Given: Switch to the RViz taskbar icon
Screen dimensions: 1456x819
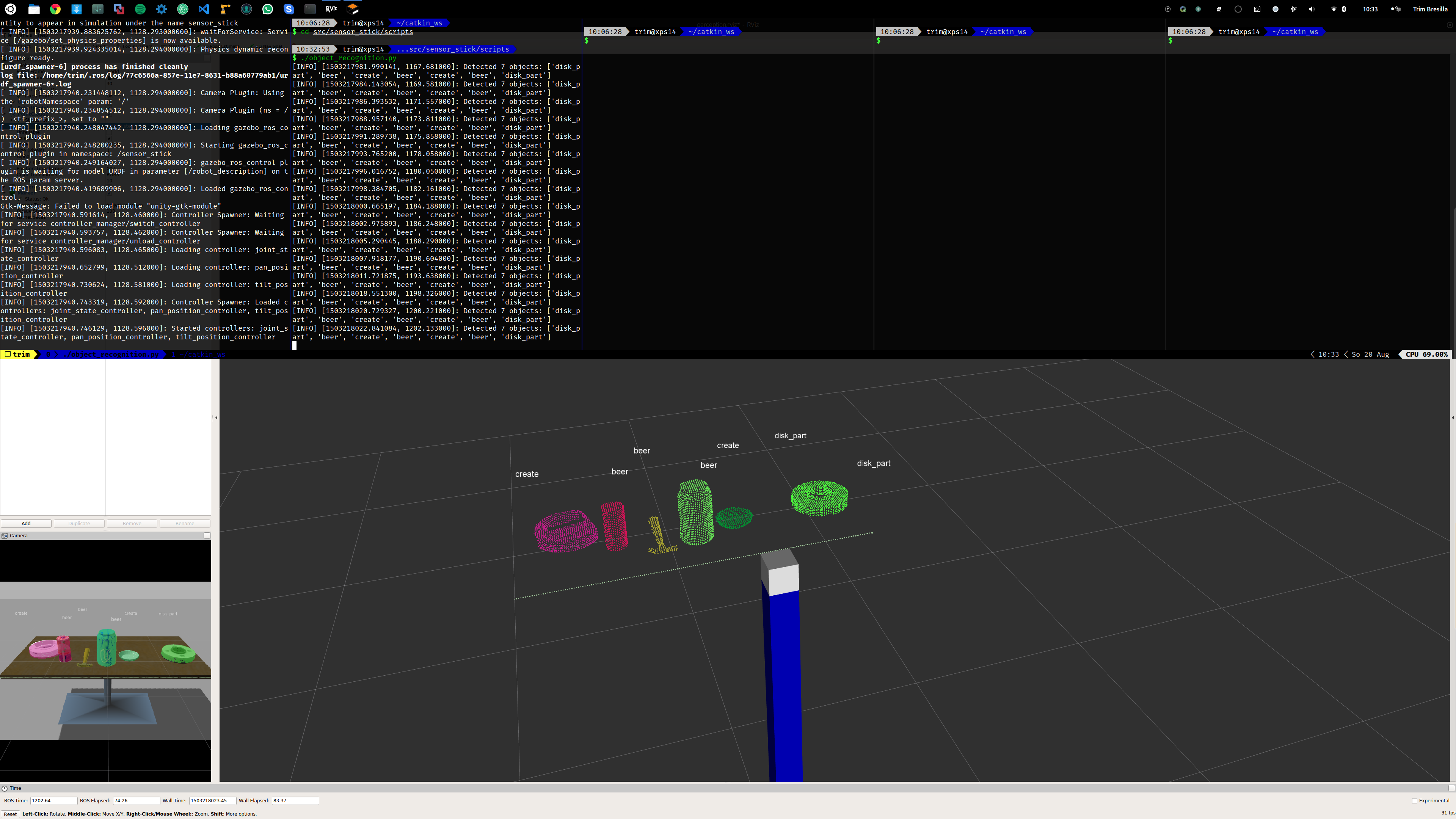Looking at the screenshot, I should (331, 9).
